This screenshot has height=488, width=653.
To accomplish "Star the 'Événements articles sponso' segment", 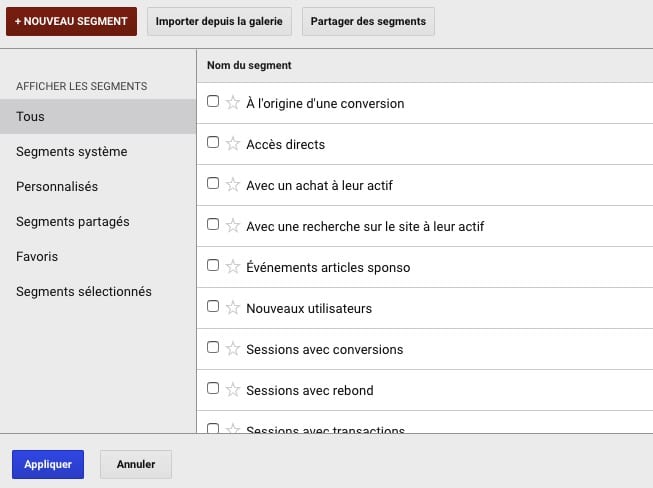I will click(233, 266).
